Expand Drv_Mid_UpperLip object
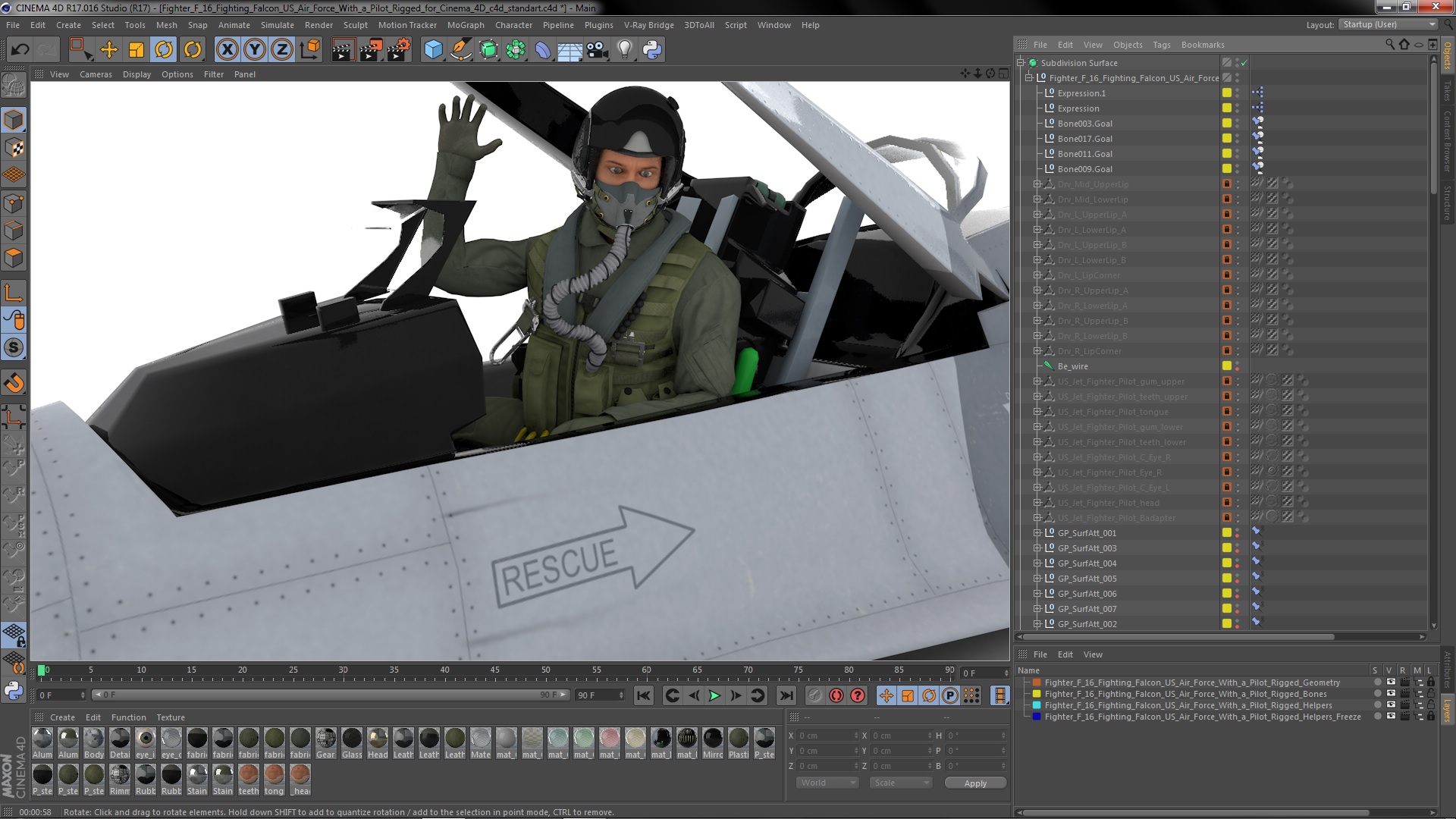This screenshot has width=1456, height=819. pos(1037,184)
